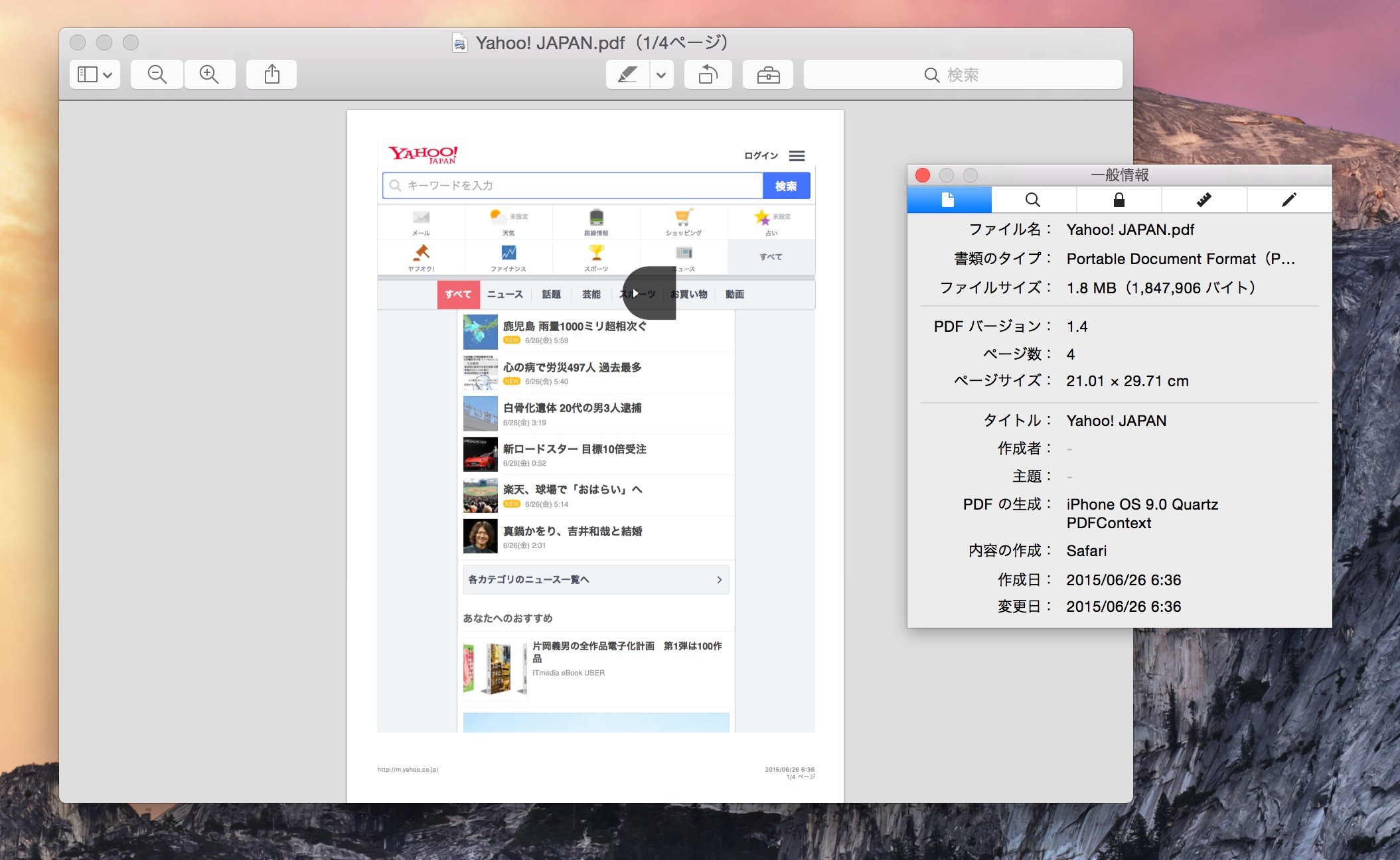The image size is (1400, 860).
Task: Open headline 白骨化遺体 20代の男3人逮捕
Action: [x=572, y=408]
